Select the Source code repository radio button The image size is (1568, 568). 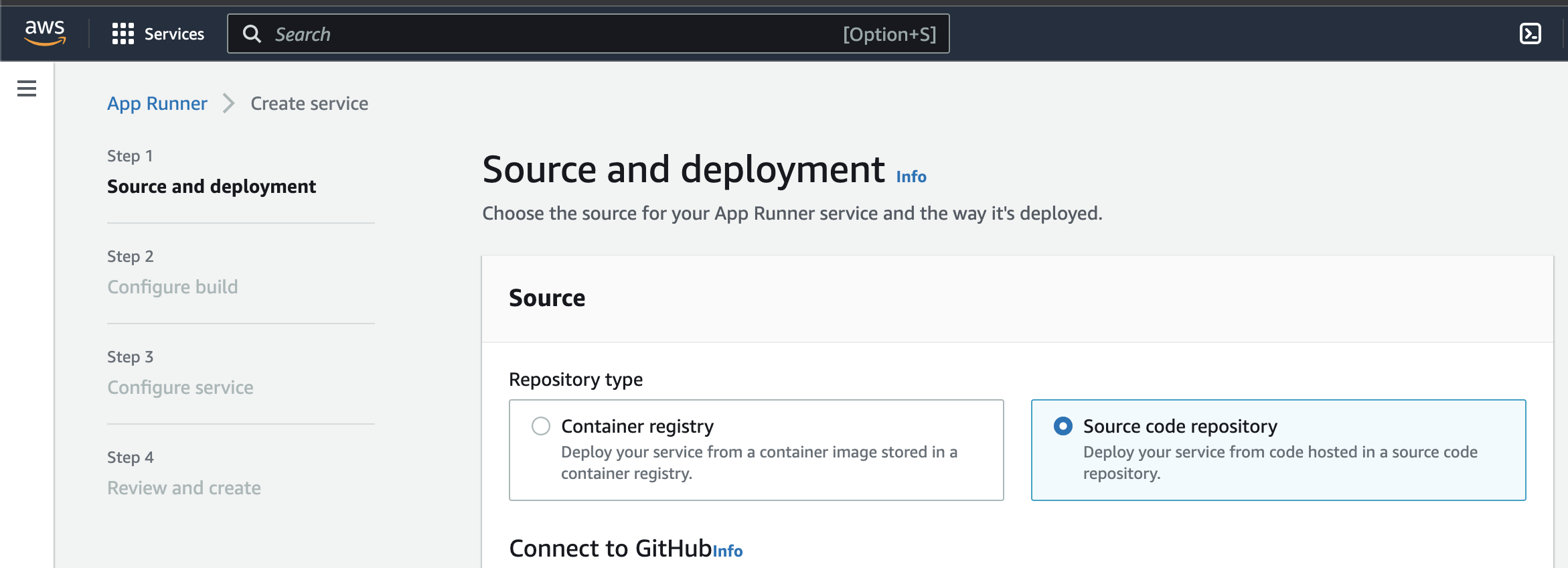(x=1063, y=426)
